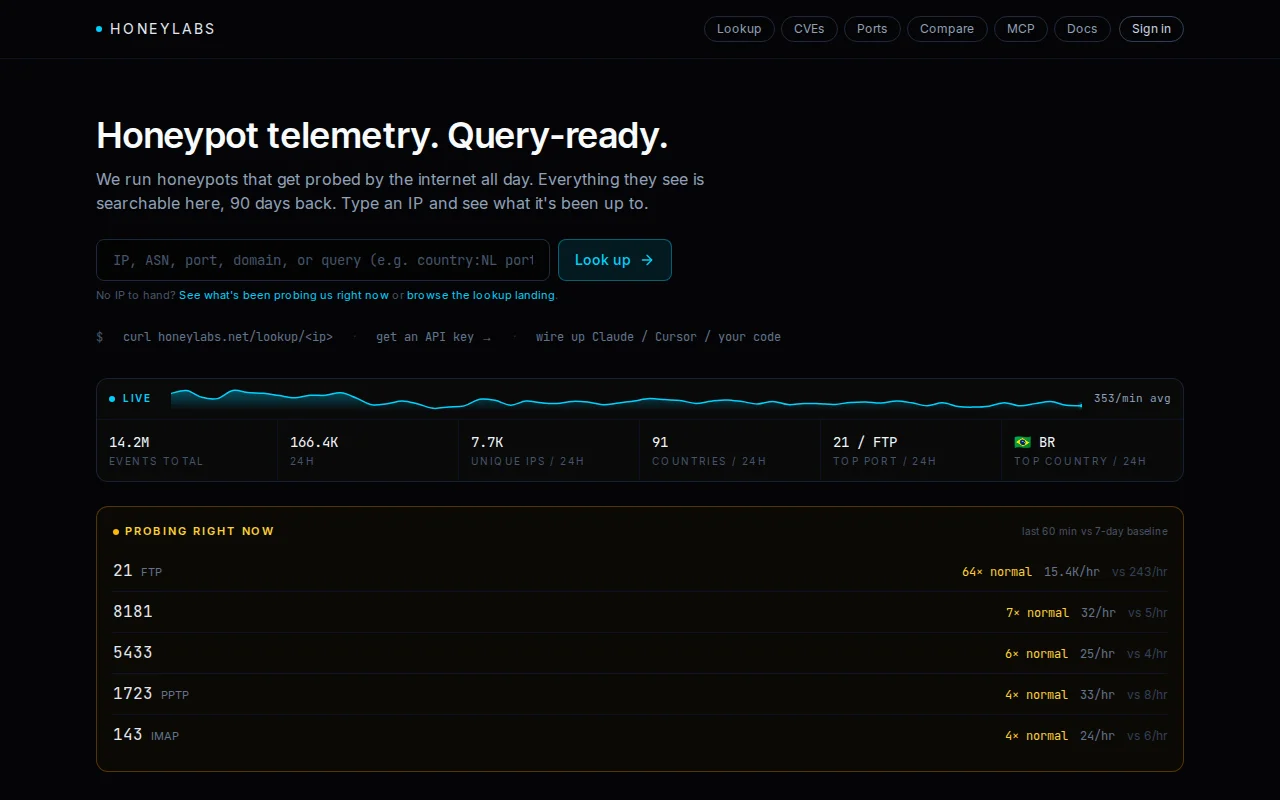Click the 7× normal value
The height and width of the screenshot is (800, 1280).
(1037, 613)
